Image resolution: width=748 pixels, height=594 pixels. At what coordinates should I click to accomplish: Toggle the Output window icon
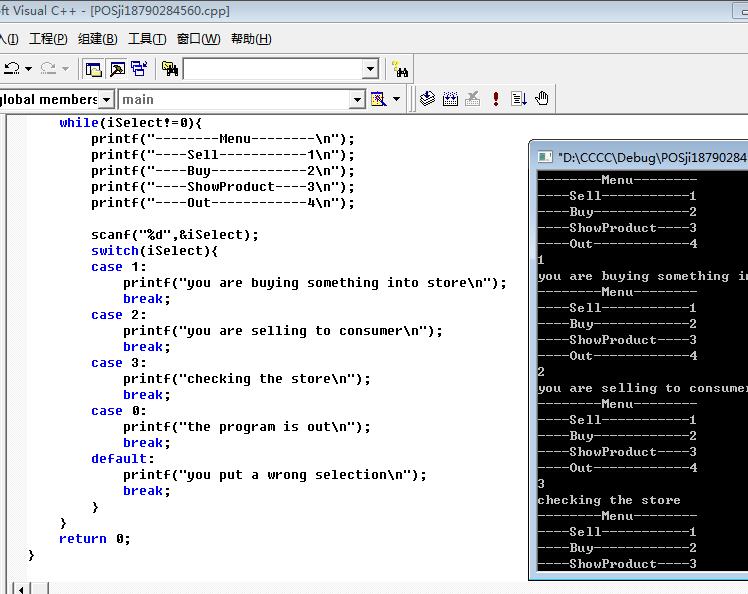117,69
